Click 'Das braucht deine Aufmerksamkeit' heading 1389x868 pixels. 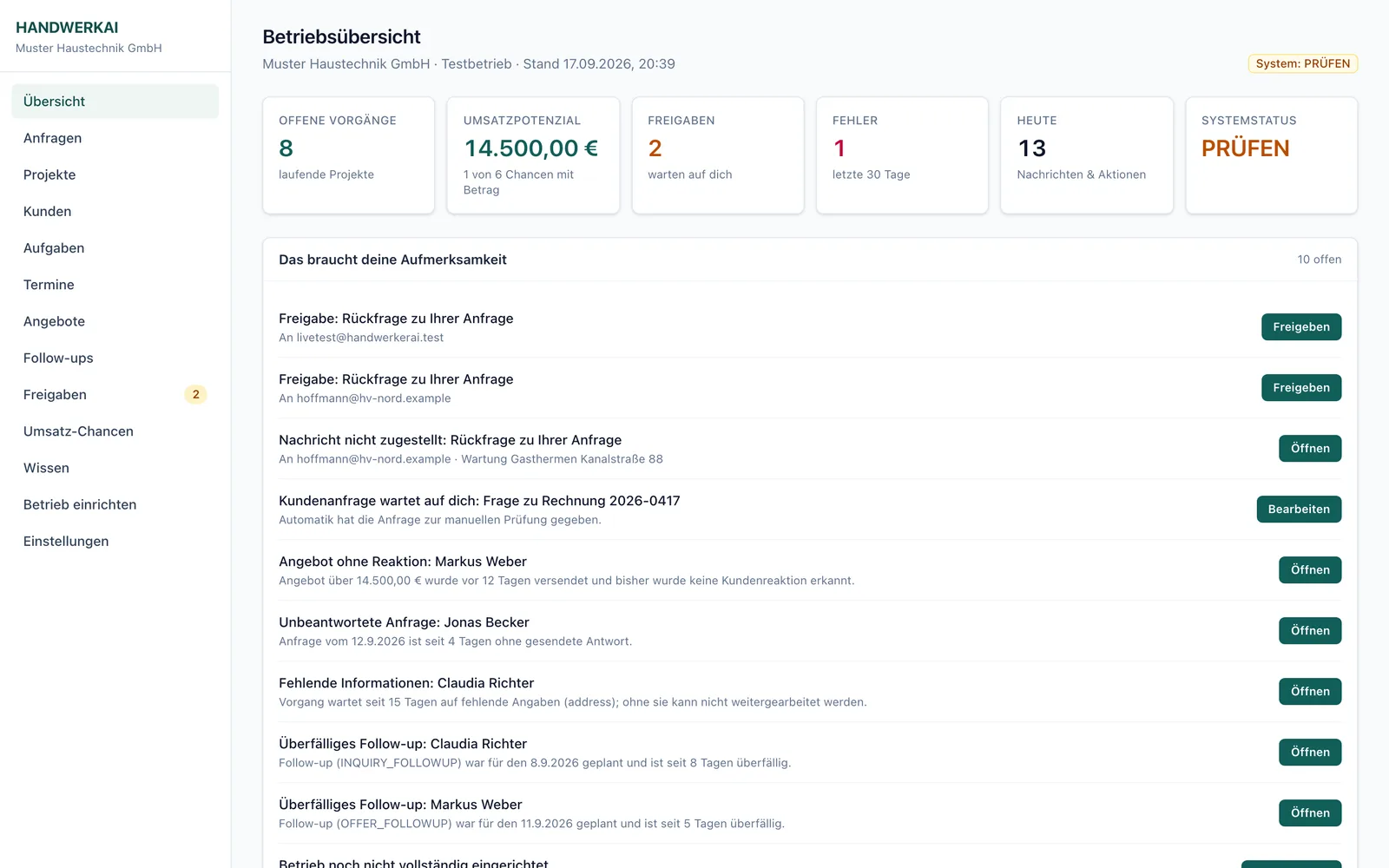[x=392, y=260]
